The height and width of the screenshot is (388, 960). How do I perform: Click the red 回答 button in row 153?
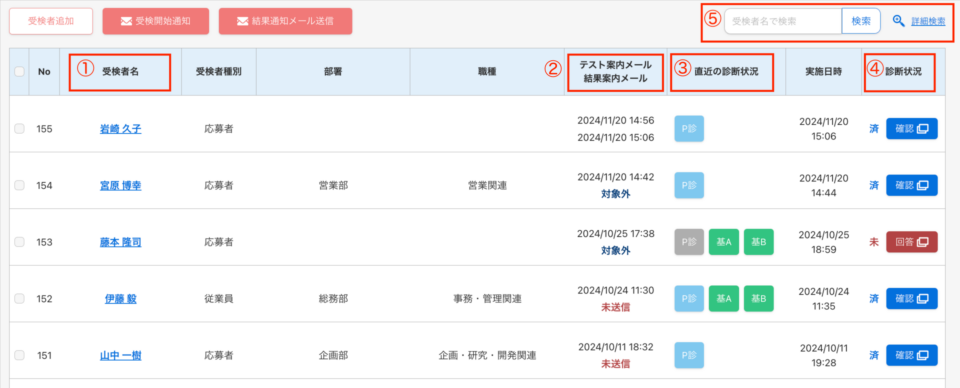pos(912,242)
